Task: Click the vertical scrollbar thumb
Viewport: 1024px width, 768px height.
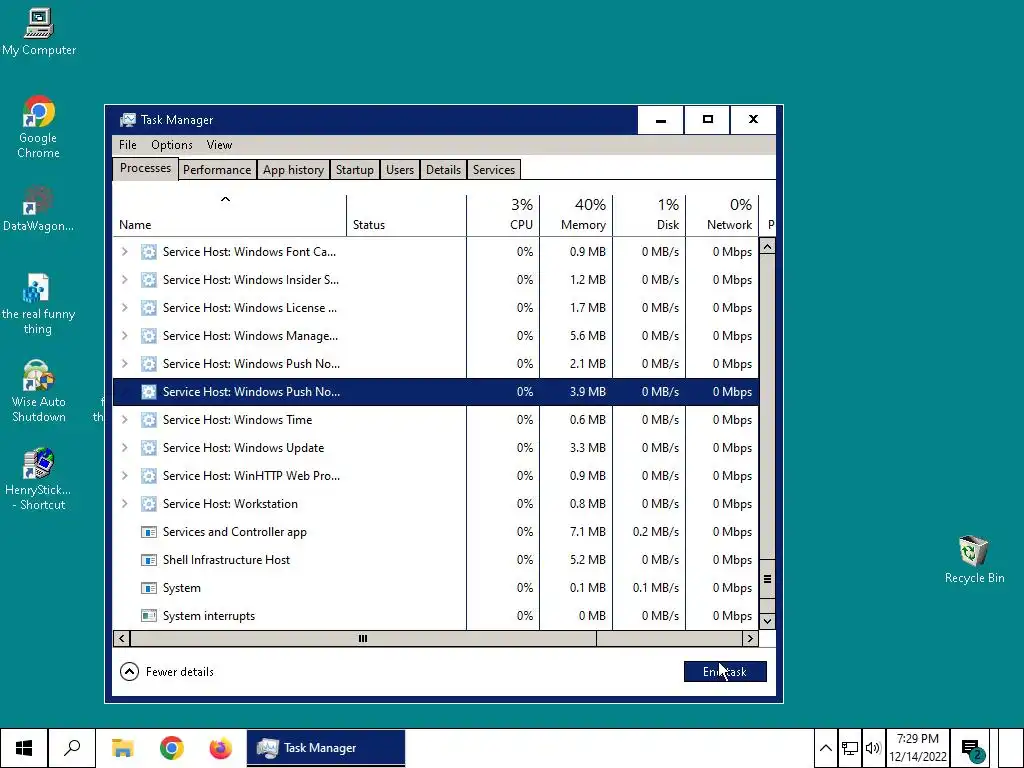Action: pos(767,579)
